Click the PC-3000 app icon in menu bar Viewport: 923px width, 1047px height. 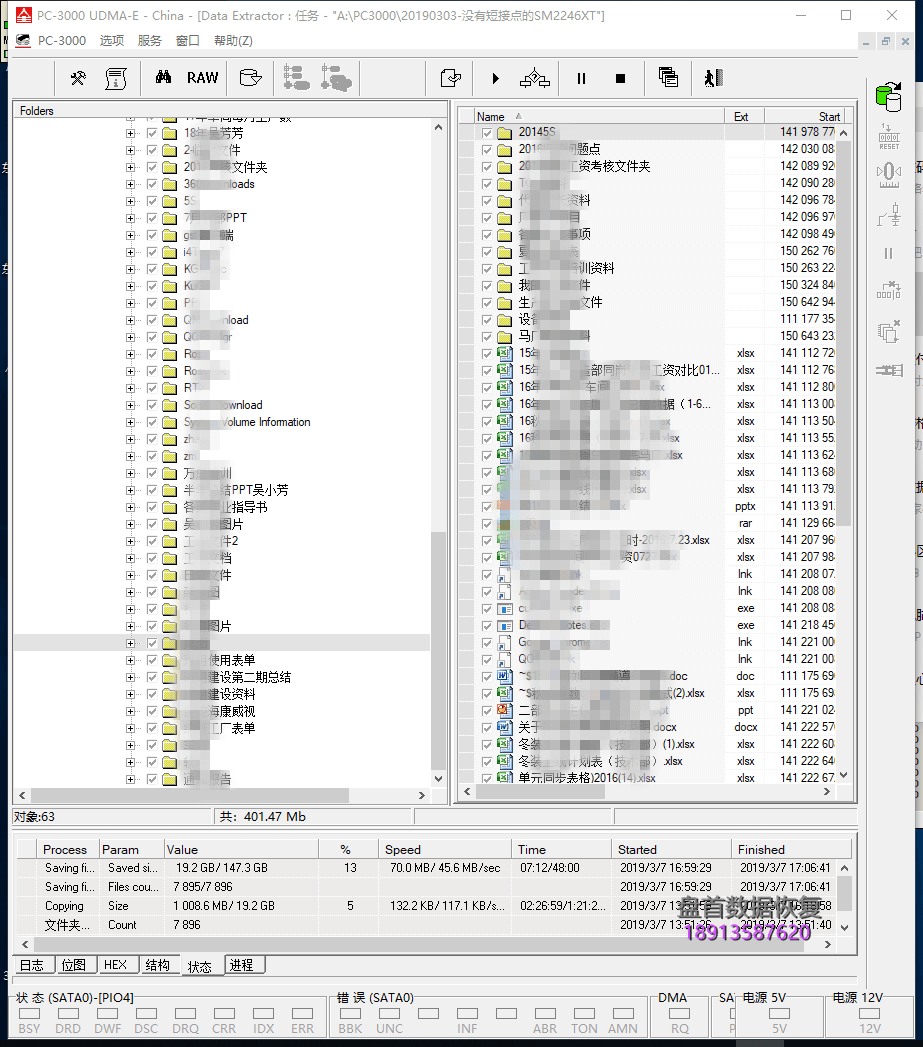pyautogui.click(x=23, y=41)
